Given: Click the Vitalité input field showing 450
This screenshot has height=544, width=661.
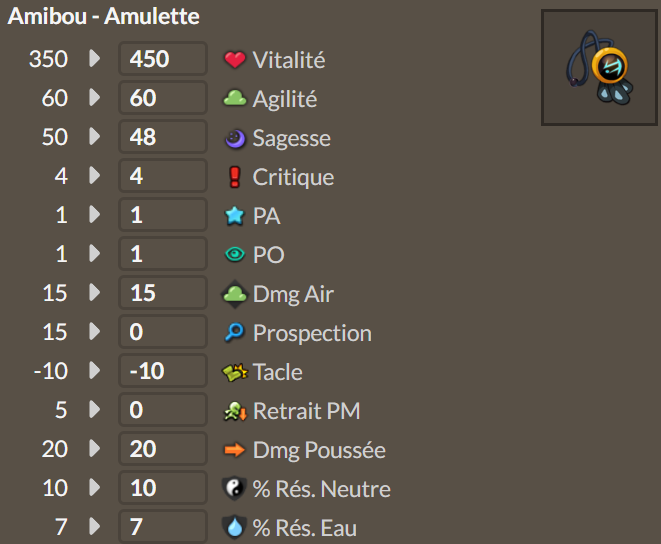Looking at the screenshot, I should pos(163,59).
